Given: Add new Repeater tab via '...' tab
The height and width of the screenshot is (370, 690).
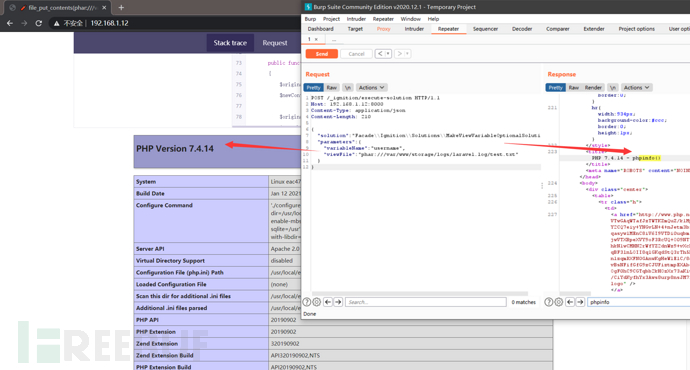Looking at the screenshot, I should (334, 40).
